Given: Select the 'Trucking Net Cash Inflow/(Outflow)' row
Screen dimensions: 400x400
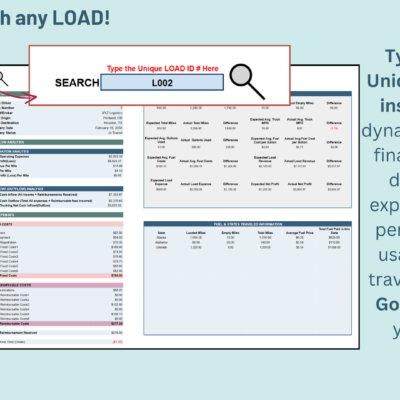Looking at the screenshot, I should pyautogui.click(x=61, y=205).
